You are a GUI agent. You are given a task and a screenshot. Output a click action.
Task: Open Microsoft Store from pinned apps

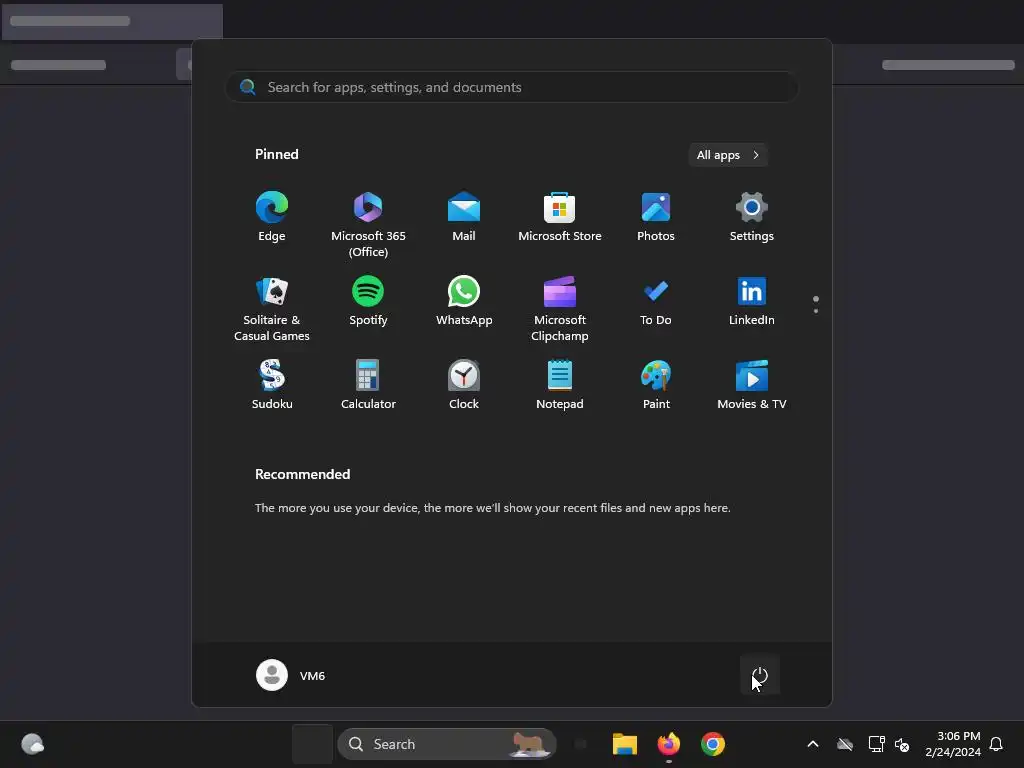coord(560,217)
